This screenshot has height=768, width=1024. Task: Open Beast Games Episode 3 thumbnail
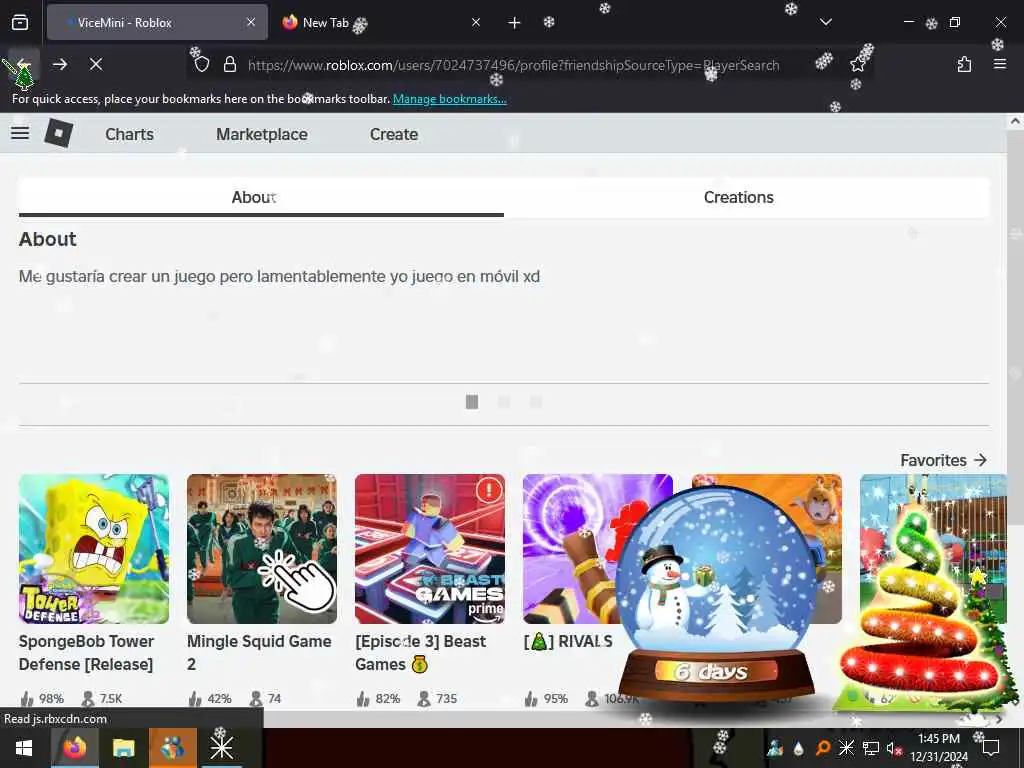pos(430,549)
